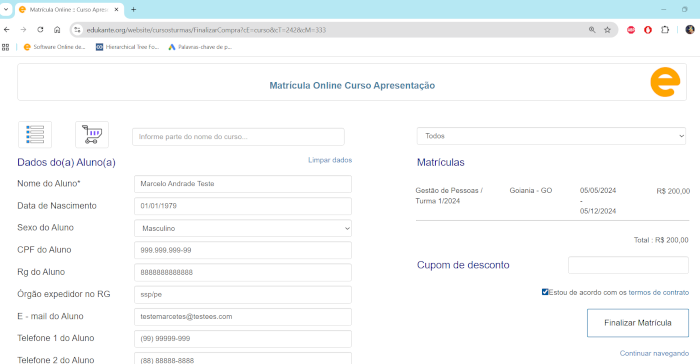The height and width of the screenshot is (364, 700).
Task: Click the Rg do Aluno field
Action: pos(243,272)
